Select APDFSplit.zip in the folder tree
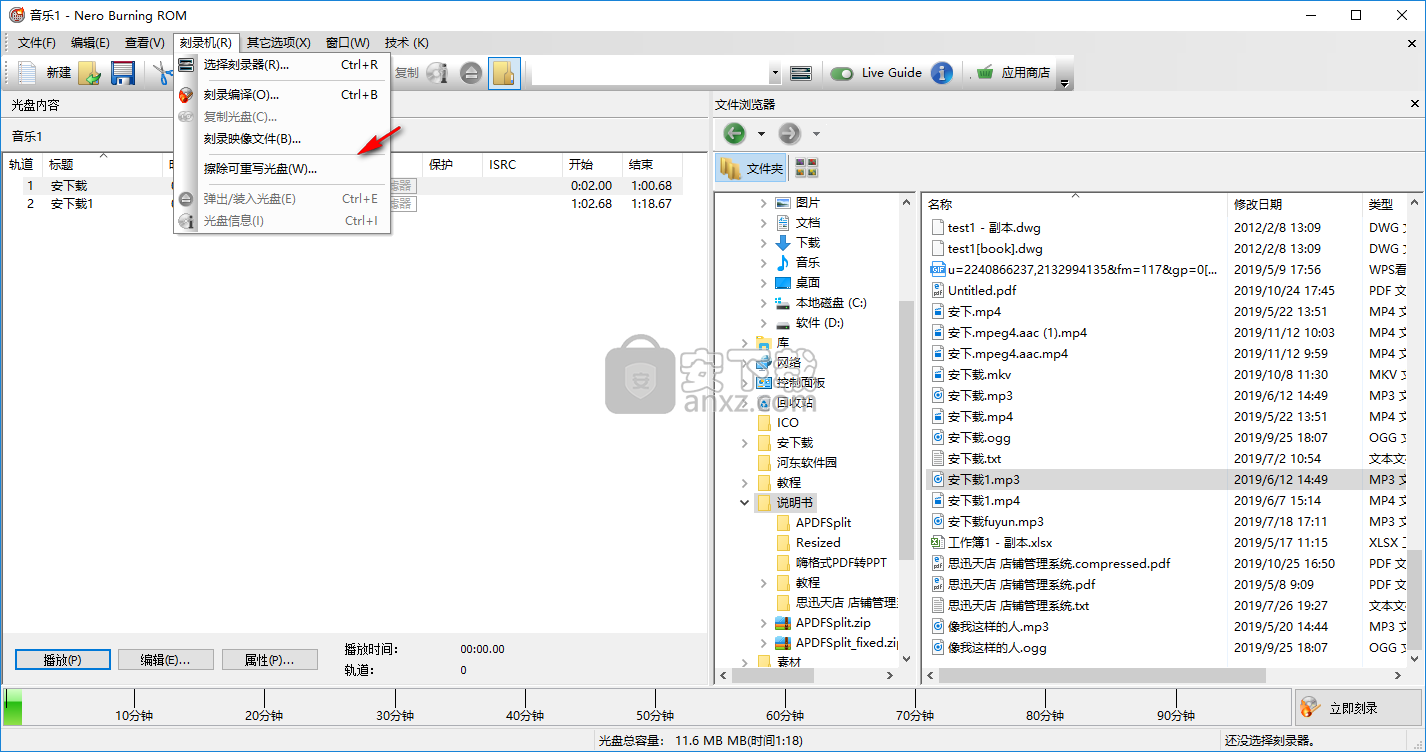This screenshot has height=752, width=1426. pos(823,622)
